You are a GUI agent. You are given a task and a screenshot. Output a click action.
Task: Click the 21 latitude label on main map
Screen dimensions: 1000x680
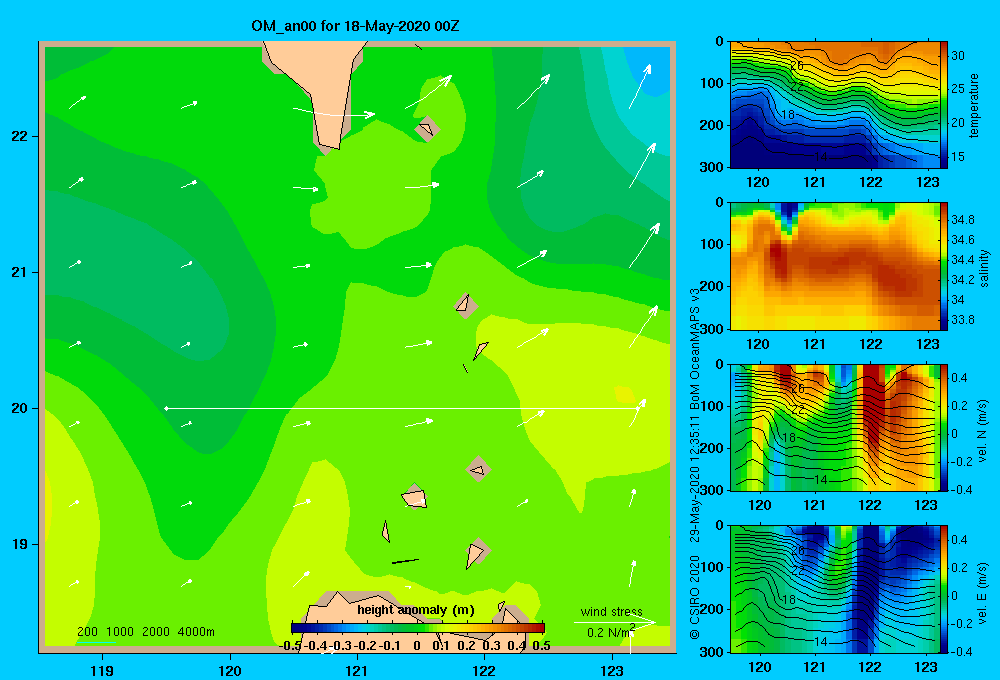(x=19, y=272)
